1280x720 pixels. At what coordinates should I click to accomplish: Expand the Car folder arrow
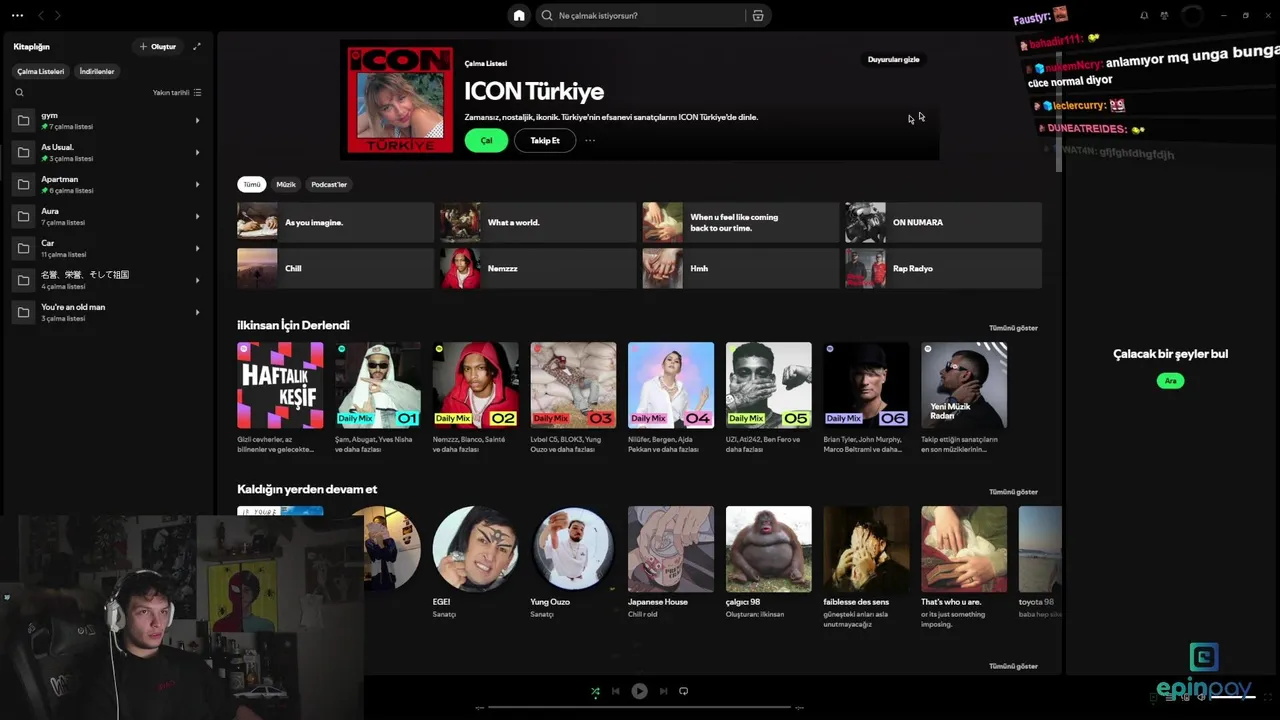coord(197,248)
